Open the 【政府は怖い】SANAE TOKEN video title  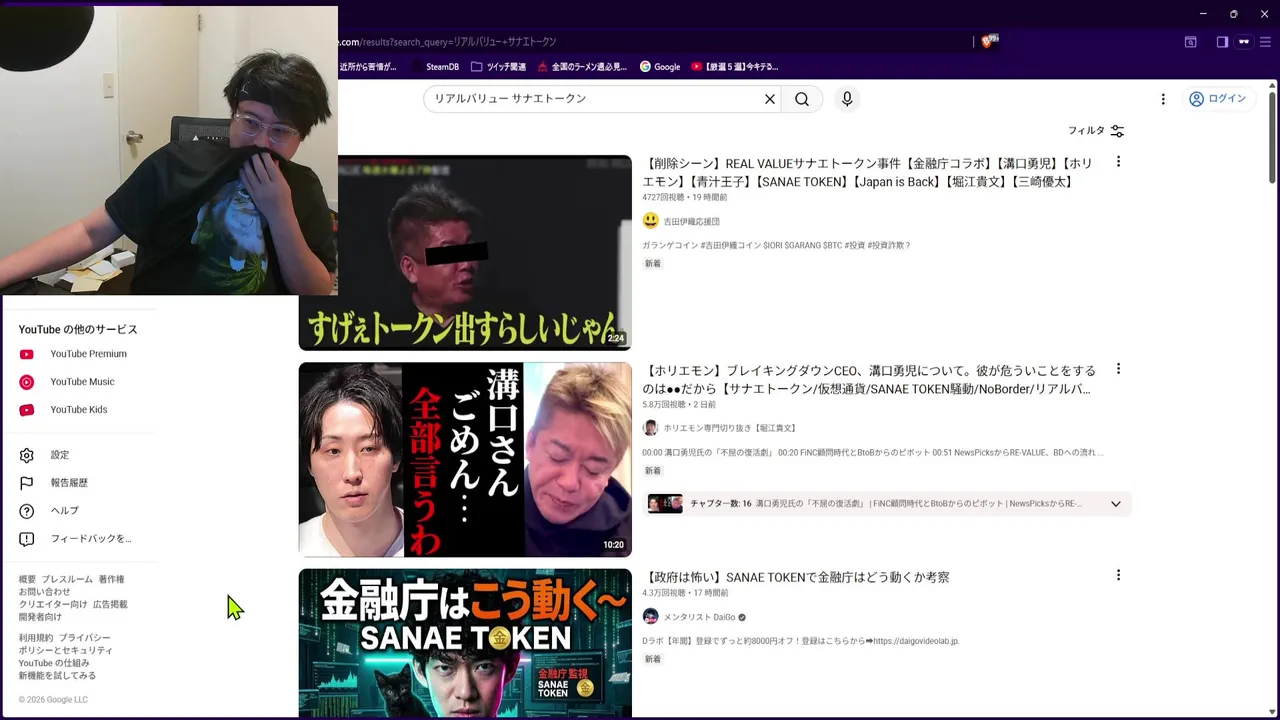tap(796, 577)
